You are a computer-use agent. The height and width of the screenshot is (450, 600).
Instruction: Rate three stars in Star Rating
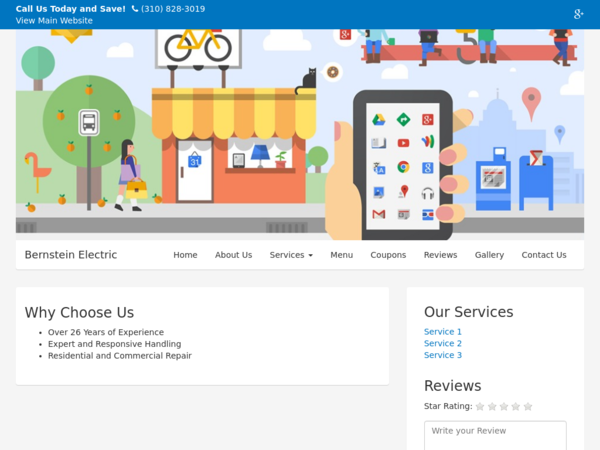point(504,406)
